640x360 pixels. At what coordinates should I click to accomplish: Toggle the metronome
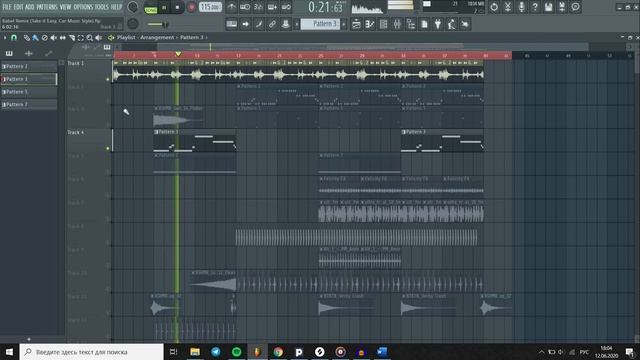[231, 7]
